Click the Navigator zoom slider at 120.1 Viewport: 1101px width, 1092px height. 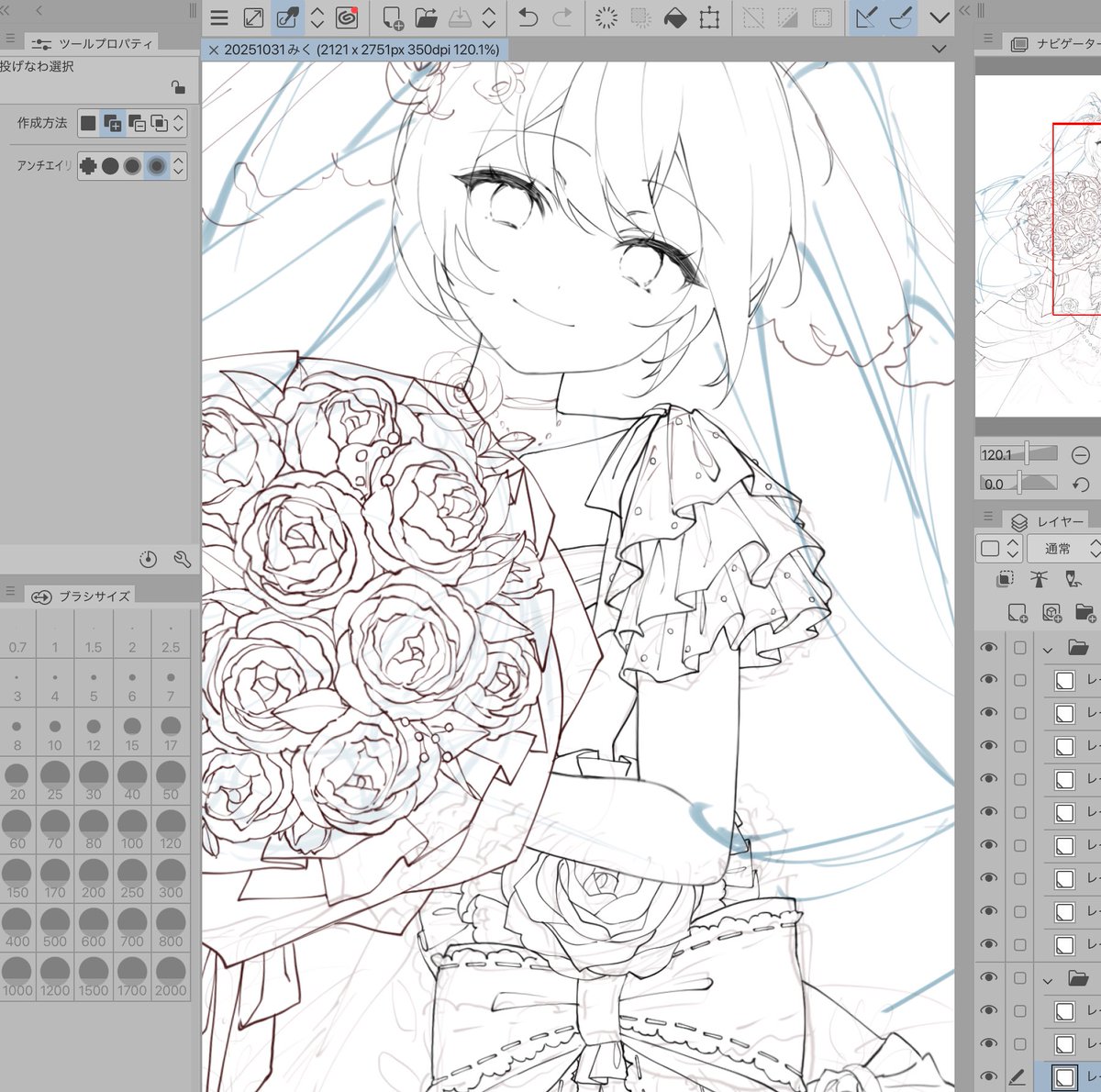(x=1018, y=454)
